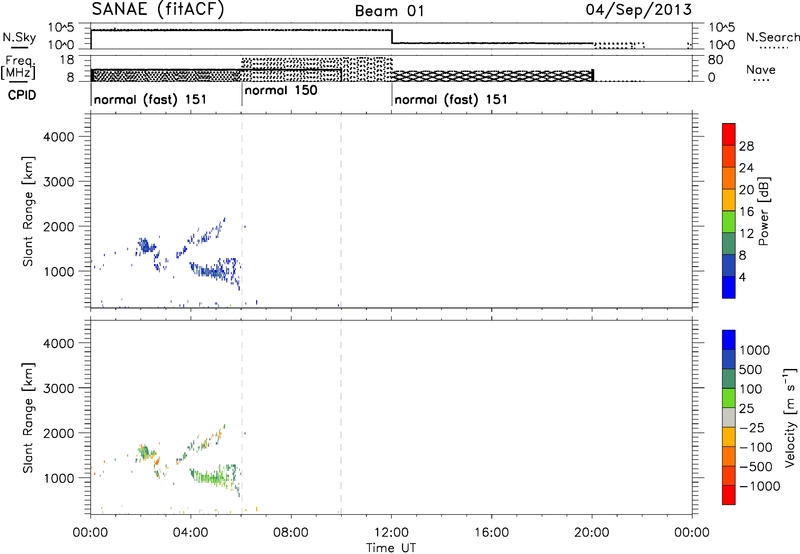Image resolution: width=800 pixels, height=554 pixels.
Task: Click the 'normal 150' CPID label
Action: click(x=281, y=91)
